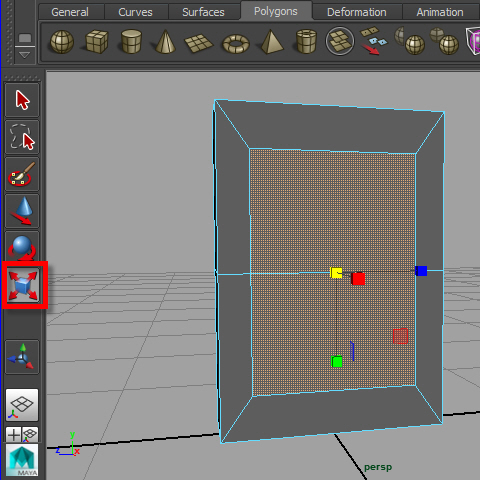This screenshot has height=480, width=480.
Task: Select the arrow Select tool
Action: click(22, 100)
